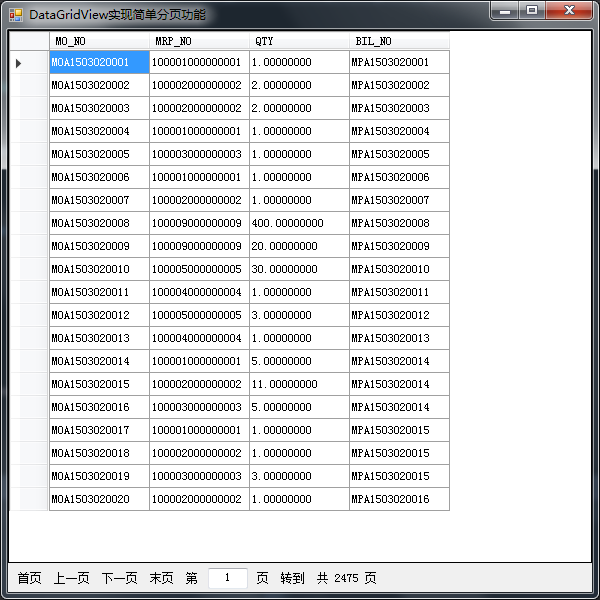Close the DataGridView window

[x=569, y=10]
